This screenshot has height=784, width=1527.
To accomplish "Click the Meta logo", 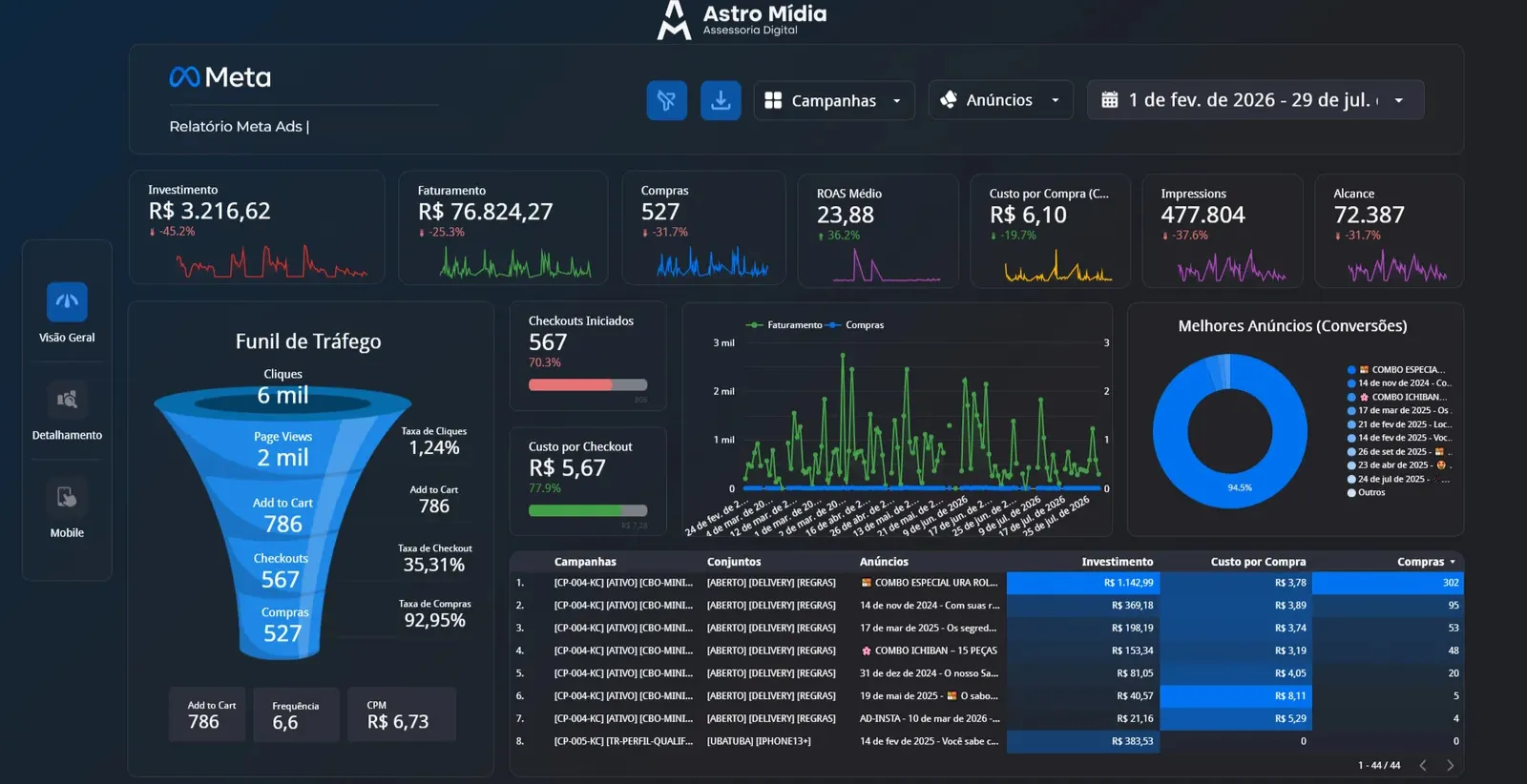I will [x=220, y=77].
